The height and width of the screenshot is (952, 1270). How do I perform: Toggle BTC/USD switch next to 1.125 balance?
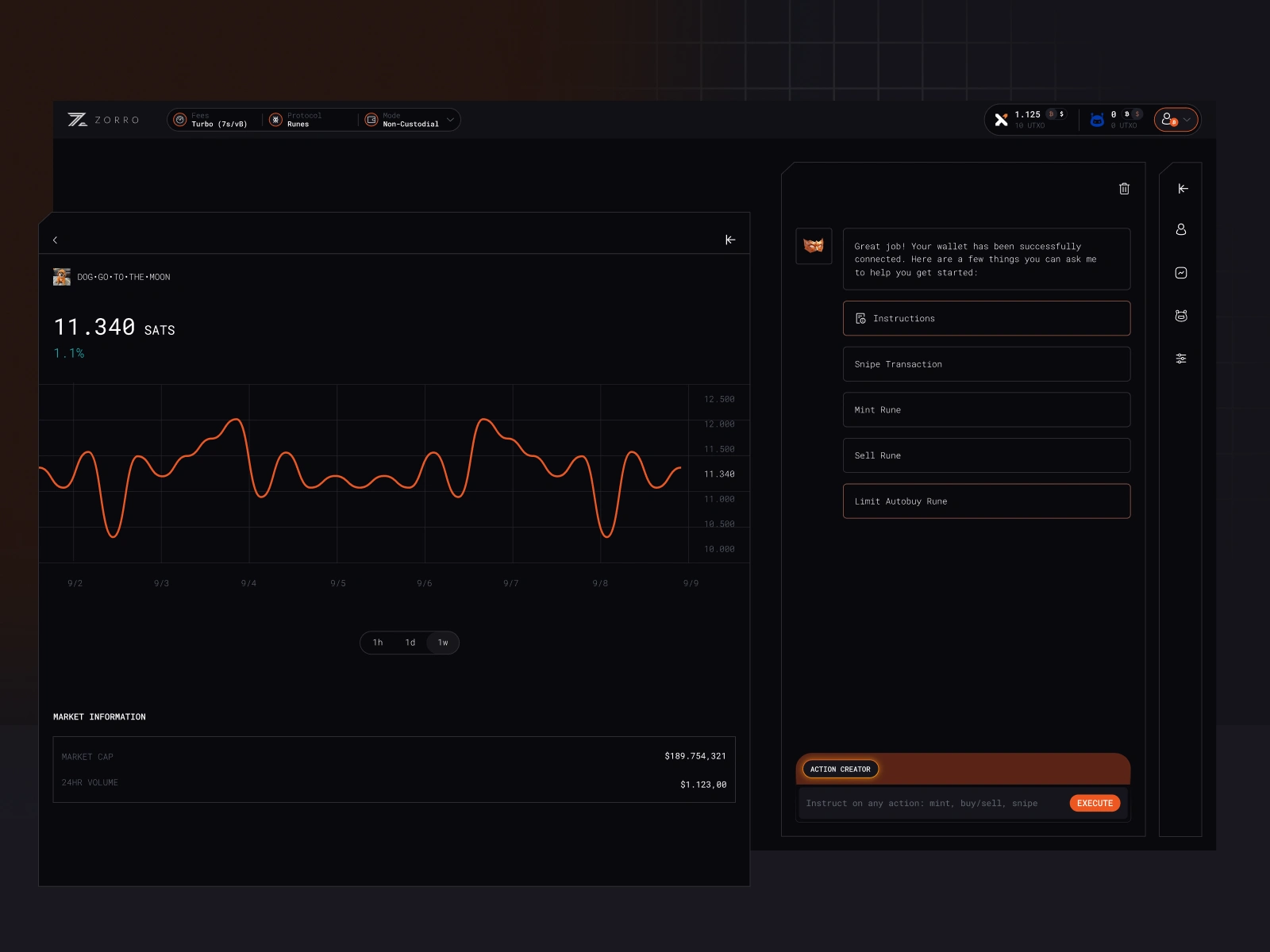click(x=1056, y=114)
